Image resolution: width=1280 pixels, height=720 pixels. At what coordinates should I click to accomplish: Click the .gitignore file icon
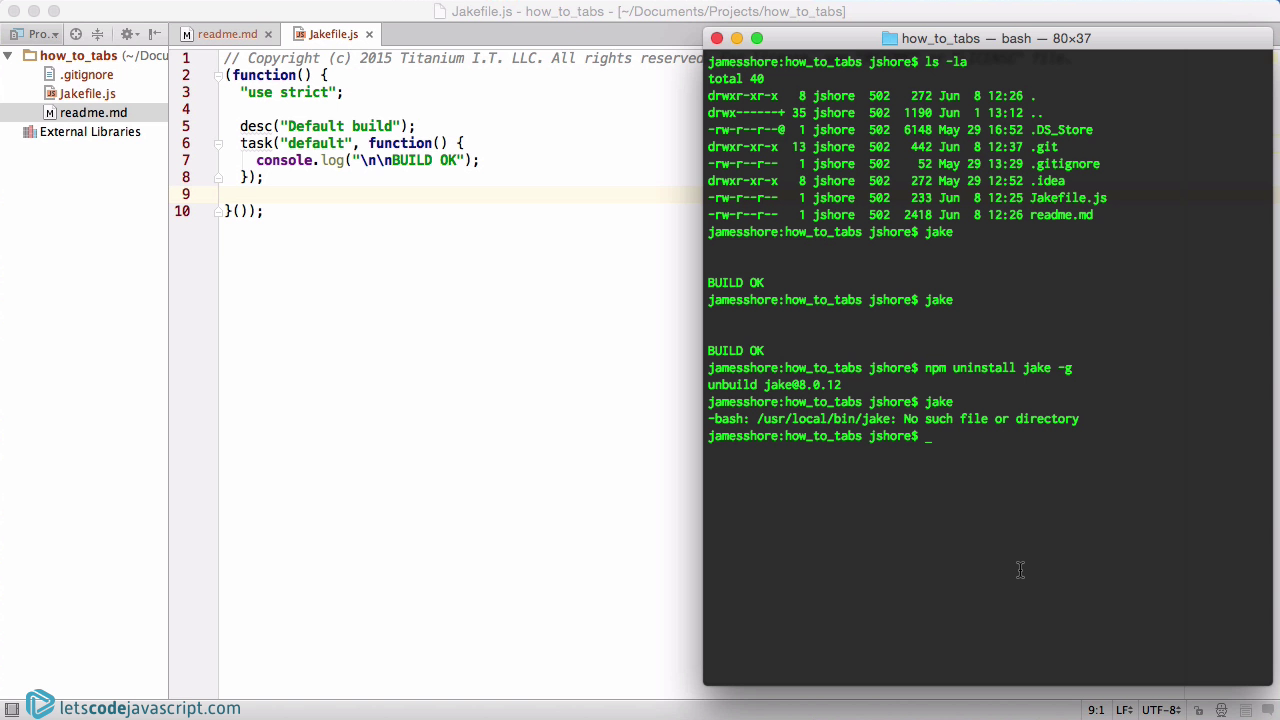point(51,75)
